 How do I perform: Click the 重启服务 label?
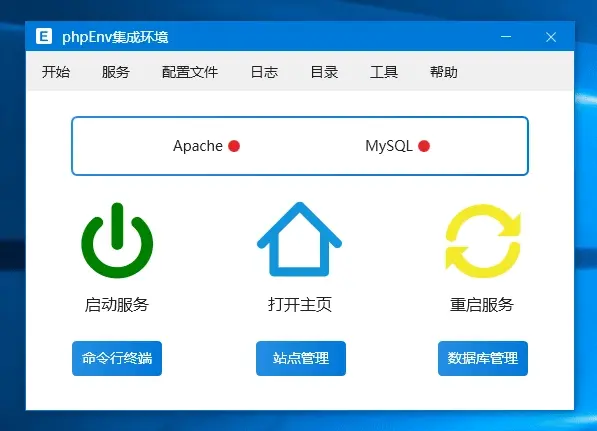[482, 305]
